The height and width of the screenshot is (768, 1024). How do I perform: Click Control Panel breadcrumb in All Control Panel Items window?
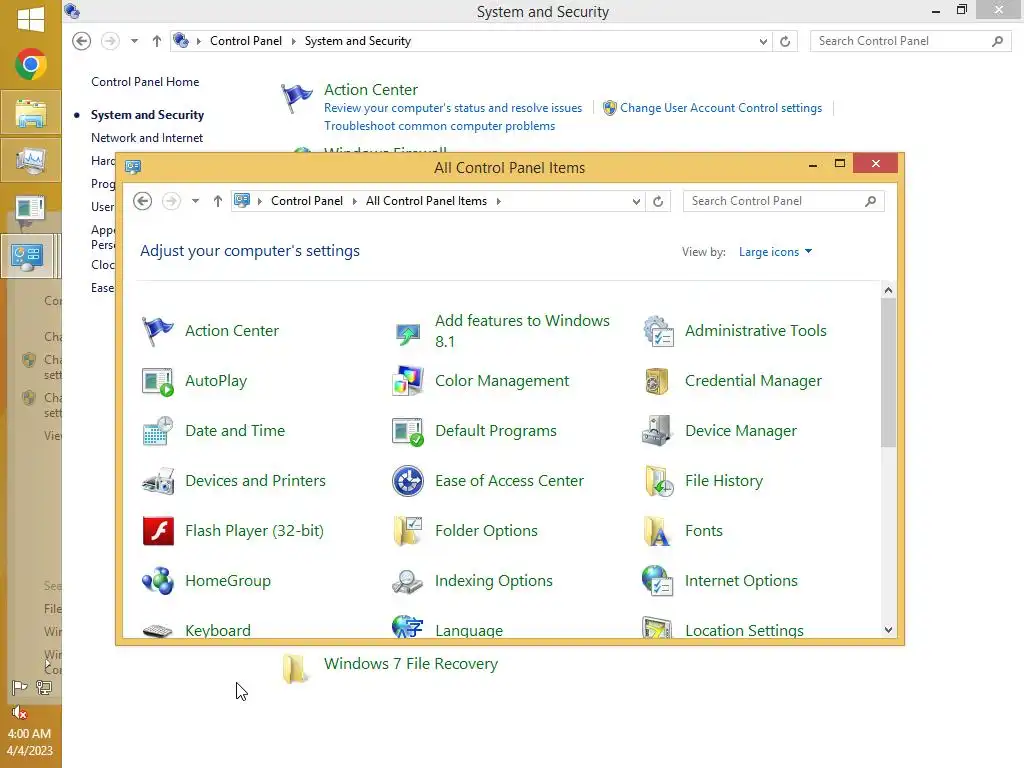coord(307,201)
